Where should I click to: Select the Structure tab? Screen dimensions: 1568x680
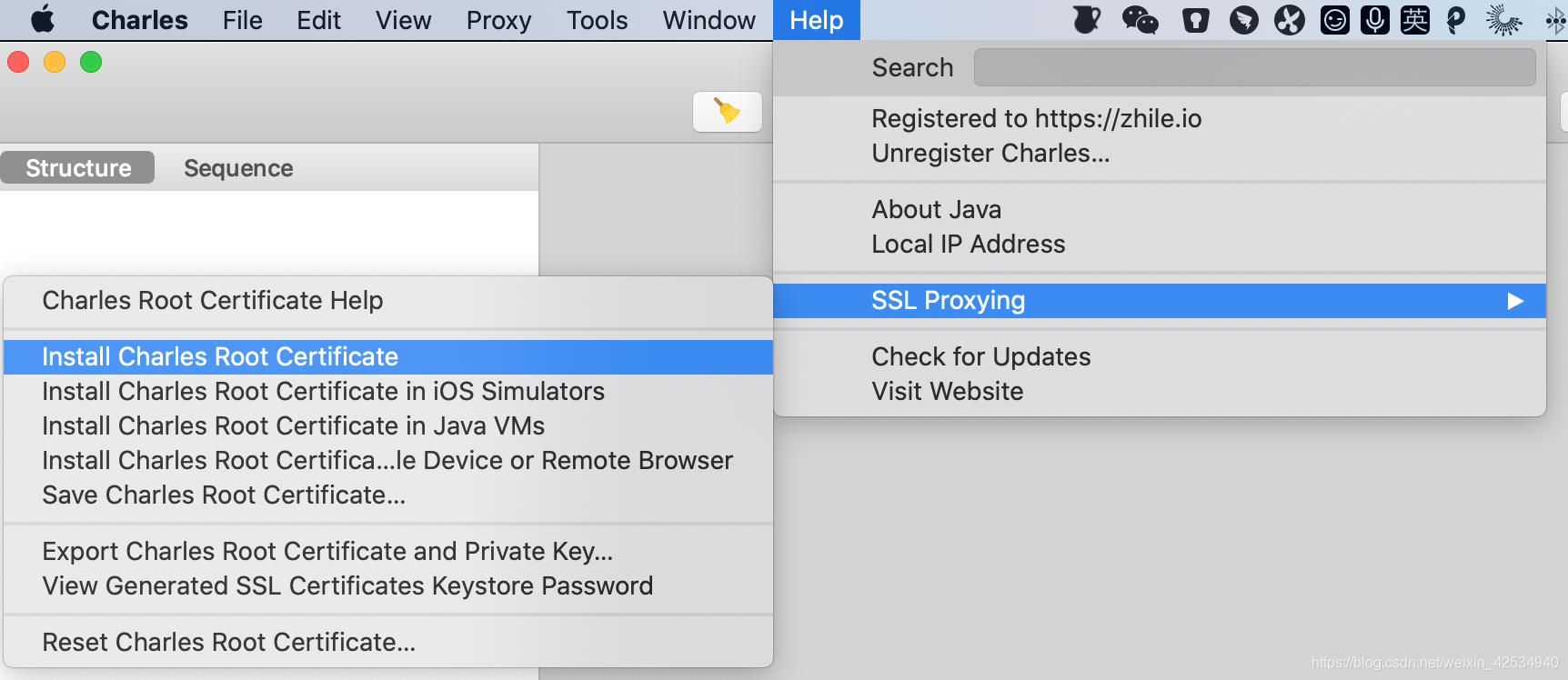78,168
